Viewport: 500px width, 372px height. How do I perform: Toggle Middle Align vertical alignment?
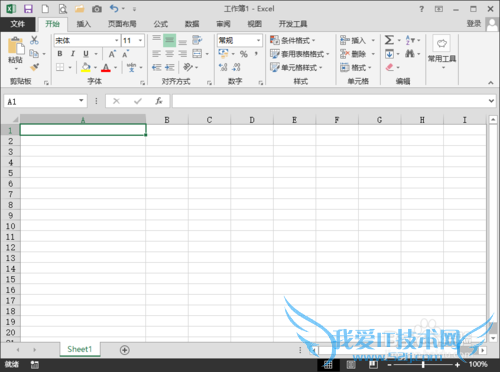[170, 40]
